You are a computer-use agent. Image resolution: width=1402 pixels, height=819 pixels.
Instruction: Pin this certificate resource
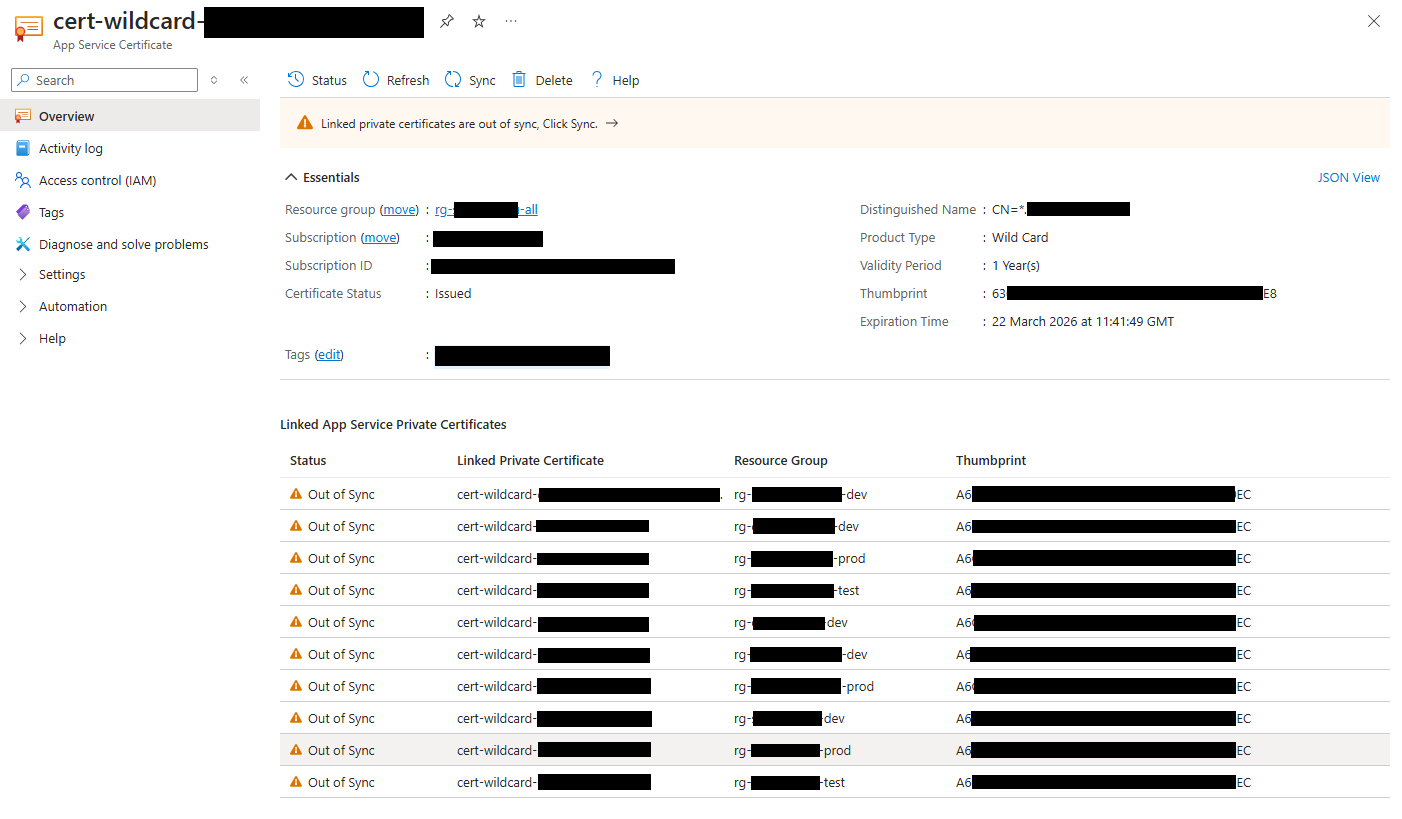pyautogui.click(x=447, y=21)
